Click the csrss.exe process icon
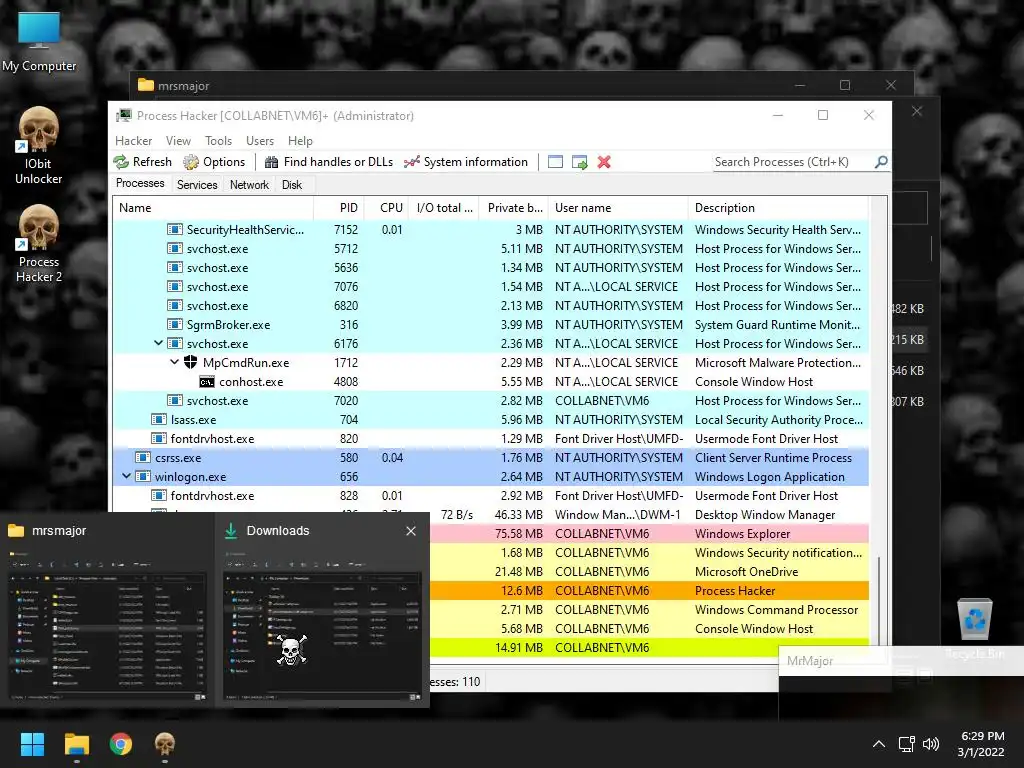This screenshot has width=1024, height=768. click(x=142, y=458)
